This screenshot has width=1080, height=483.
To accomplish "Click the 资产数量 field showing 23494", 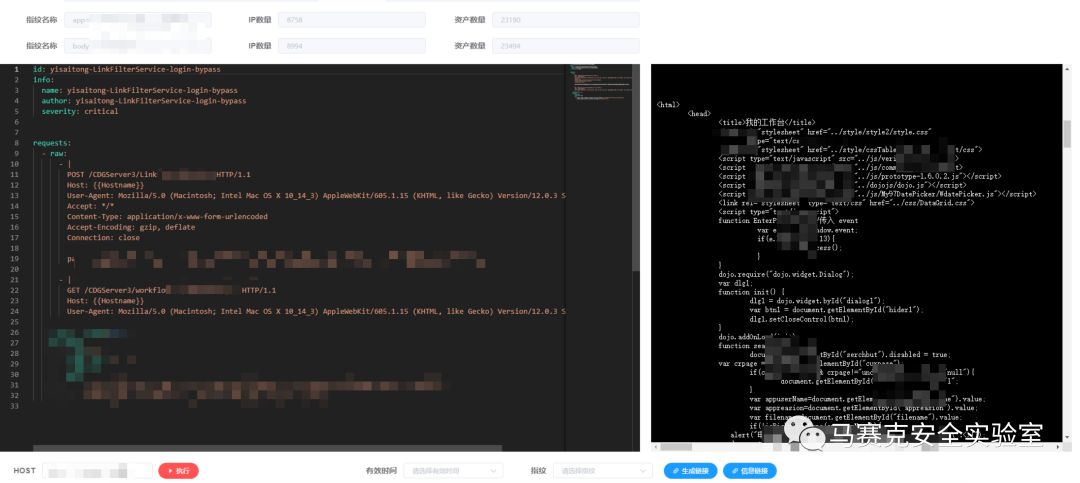I will 565,45.
